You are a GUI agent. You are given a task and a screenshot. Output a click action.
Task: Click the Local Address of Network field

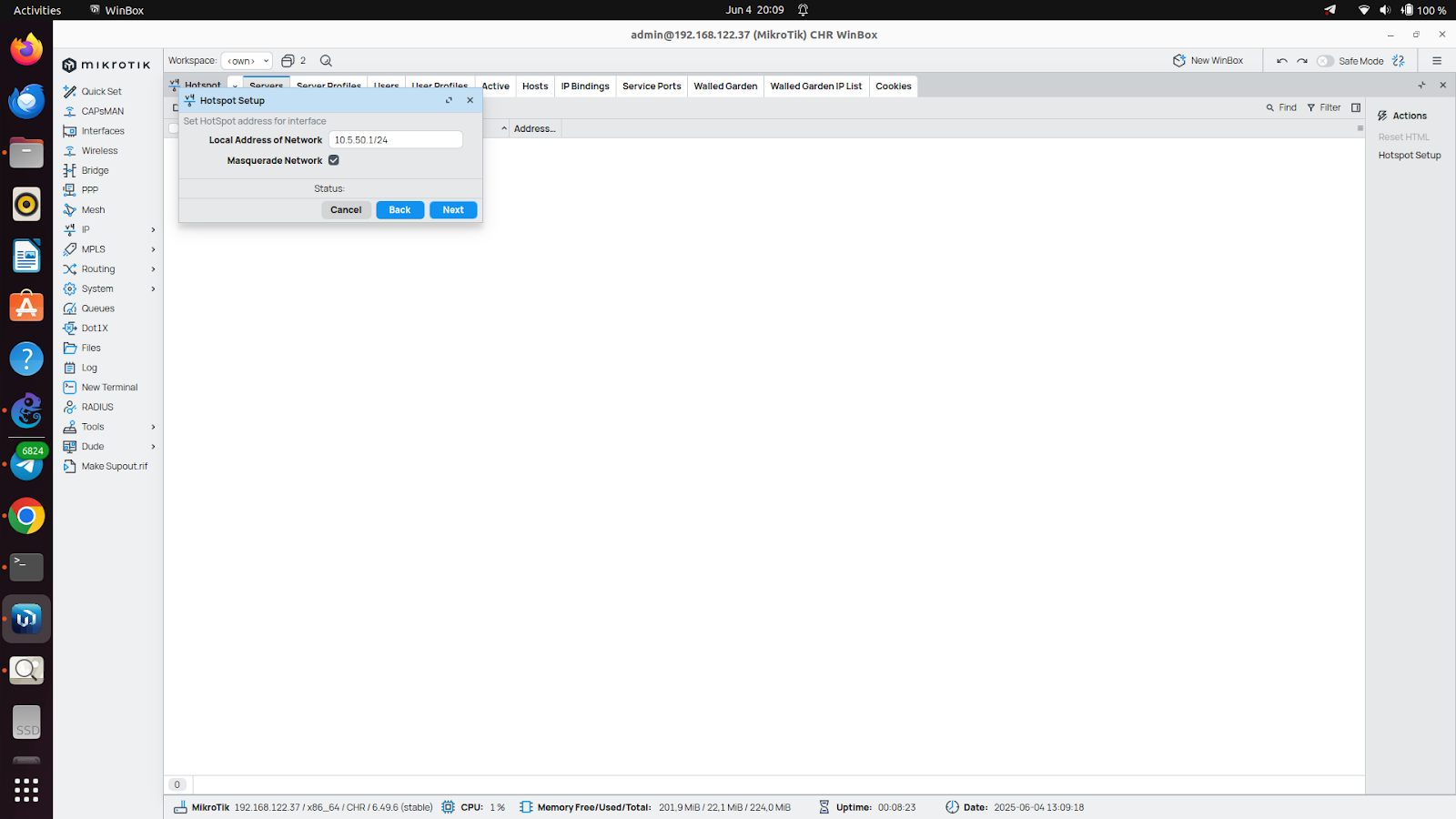(x=396, y=140)
